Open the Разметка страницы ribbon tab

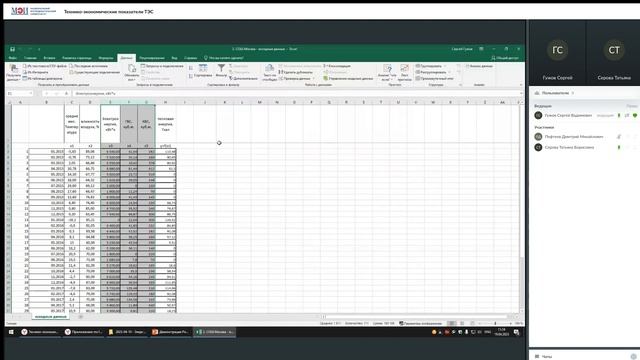77,58
